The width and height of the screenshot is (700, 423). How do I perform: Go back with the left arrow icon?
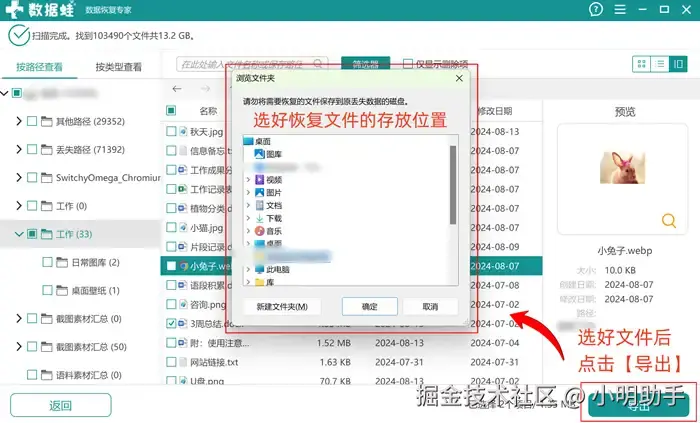pos(177,89)
